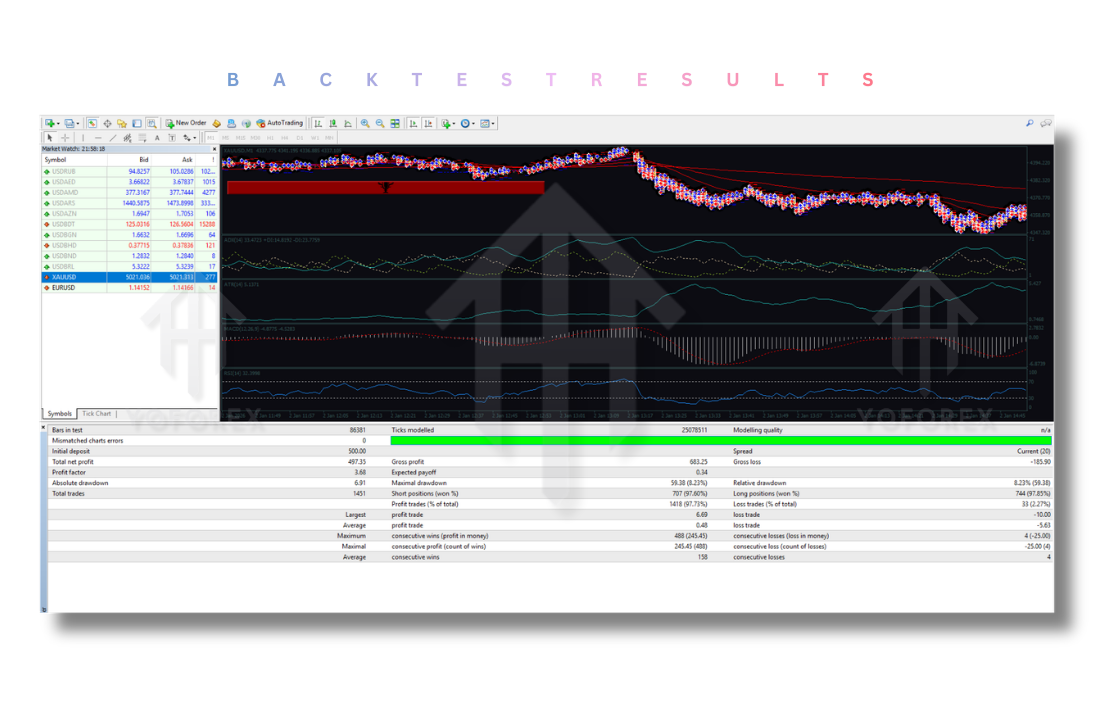
Task: Expand the arrow objects dropdown
Action: 192,137
